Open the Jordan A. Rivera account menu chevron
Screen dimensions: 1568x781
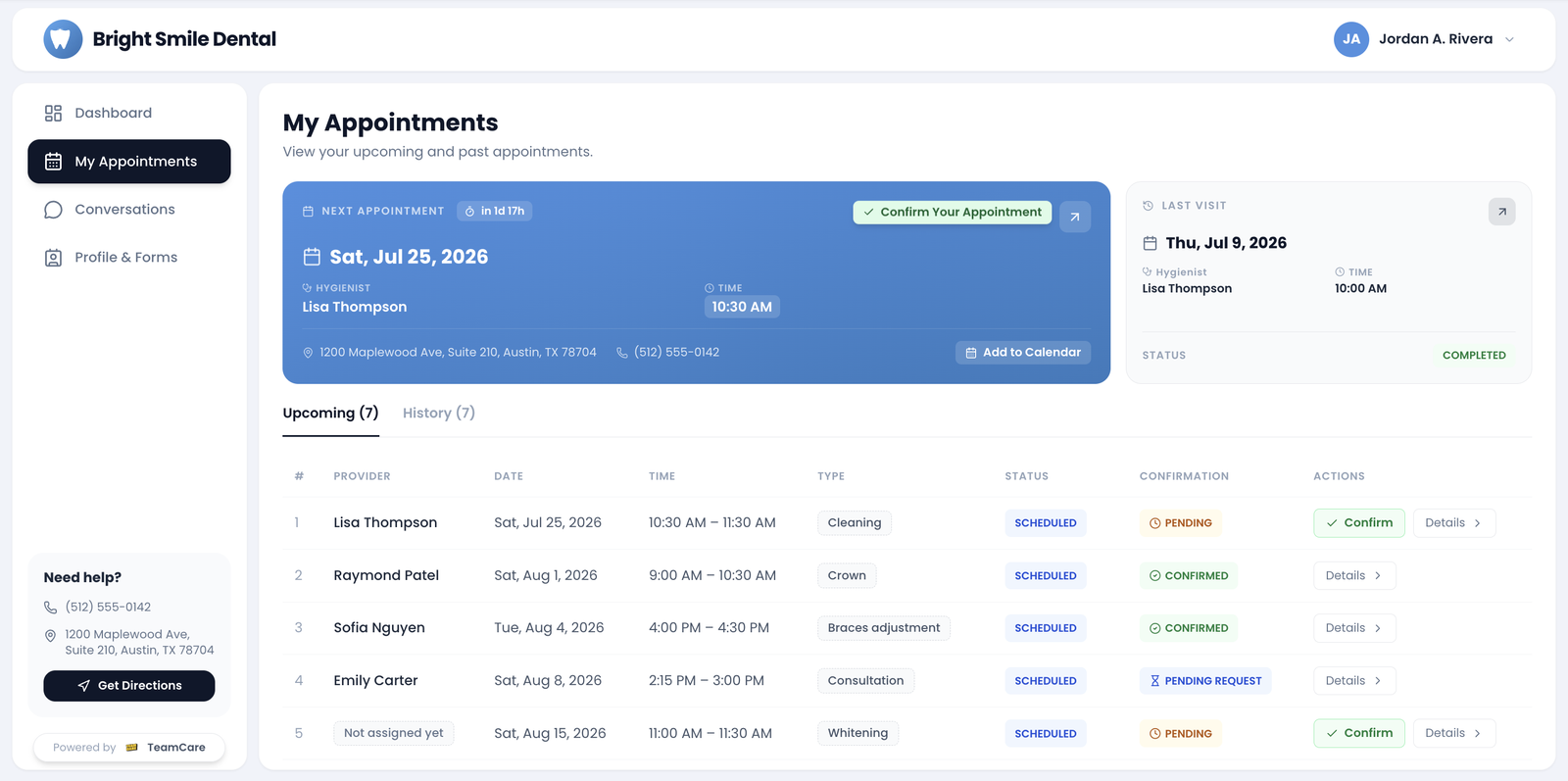coord(1509,39)
